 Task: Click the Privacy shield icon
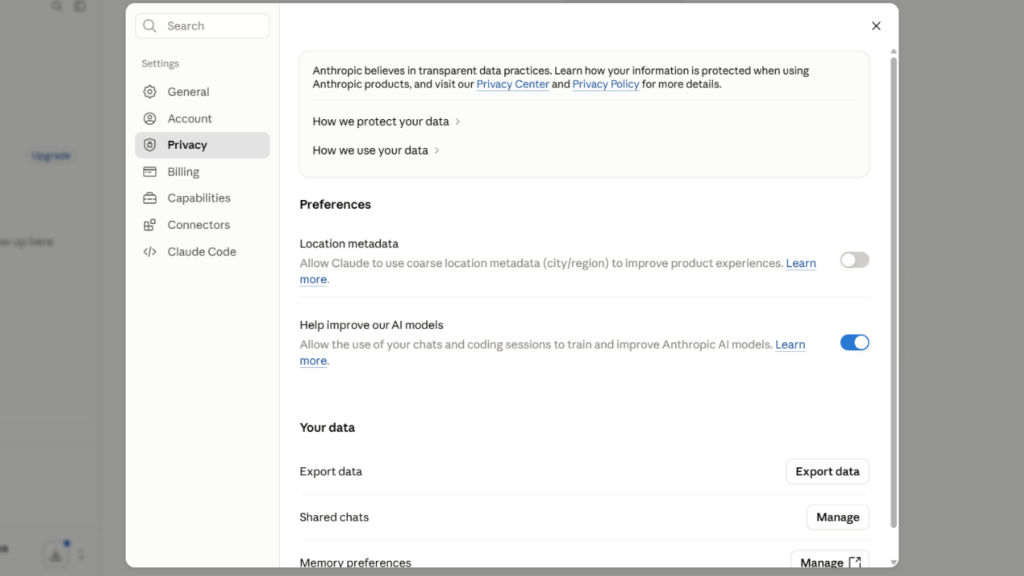[150, 145]
